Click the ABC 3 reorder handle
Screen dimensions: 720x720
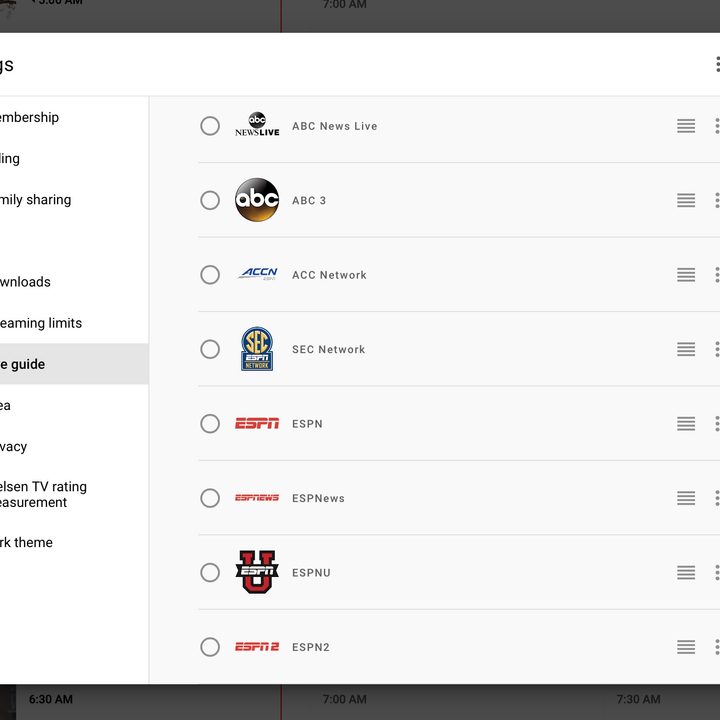pyautogui.click(x=686, y=200)
